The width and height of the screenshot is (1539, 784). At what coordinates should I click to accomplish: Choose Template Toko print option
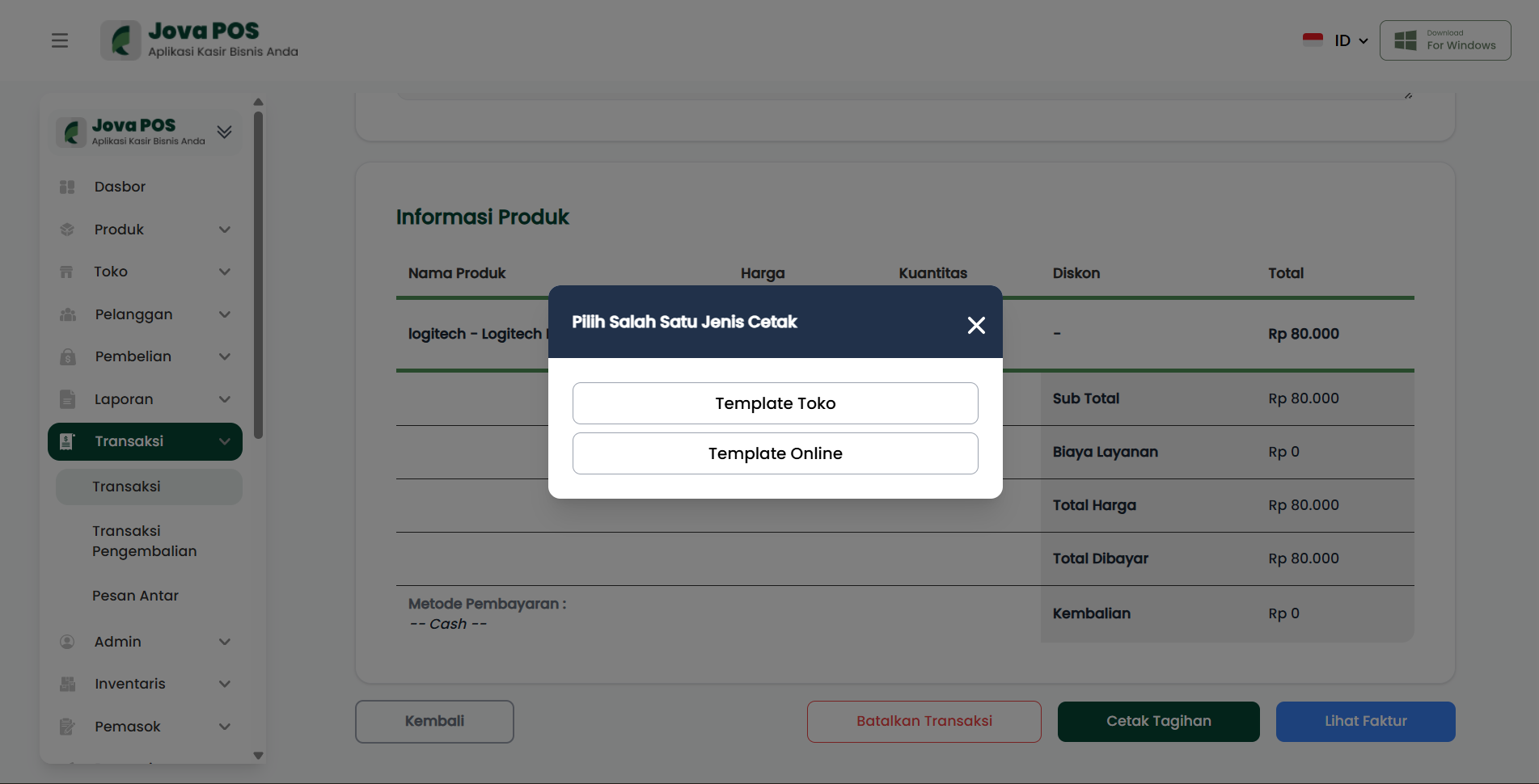(775, 403)
